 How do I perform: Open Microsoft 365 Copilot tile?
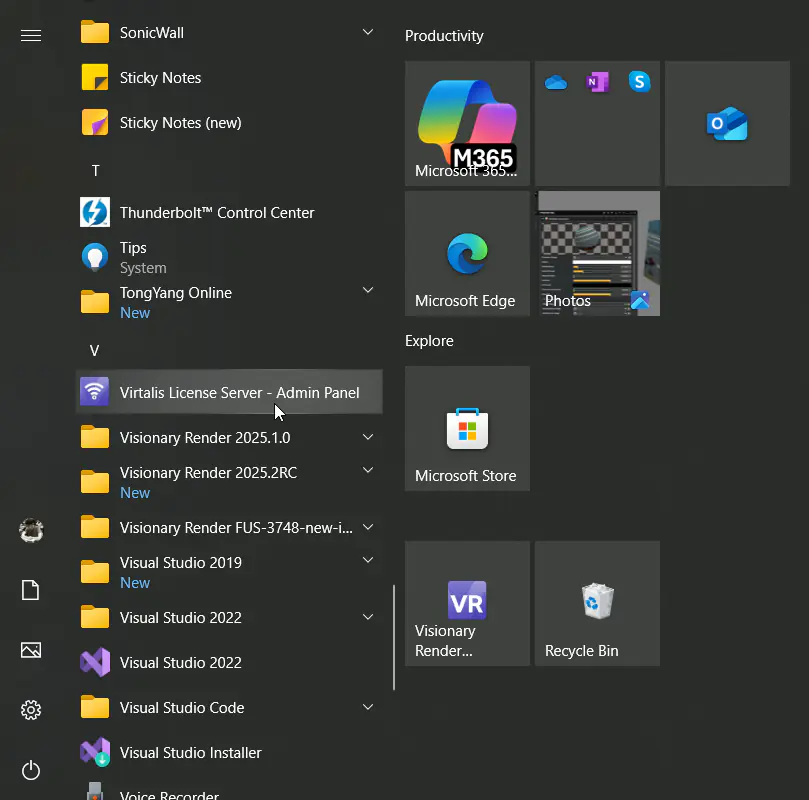pos(467,123)
